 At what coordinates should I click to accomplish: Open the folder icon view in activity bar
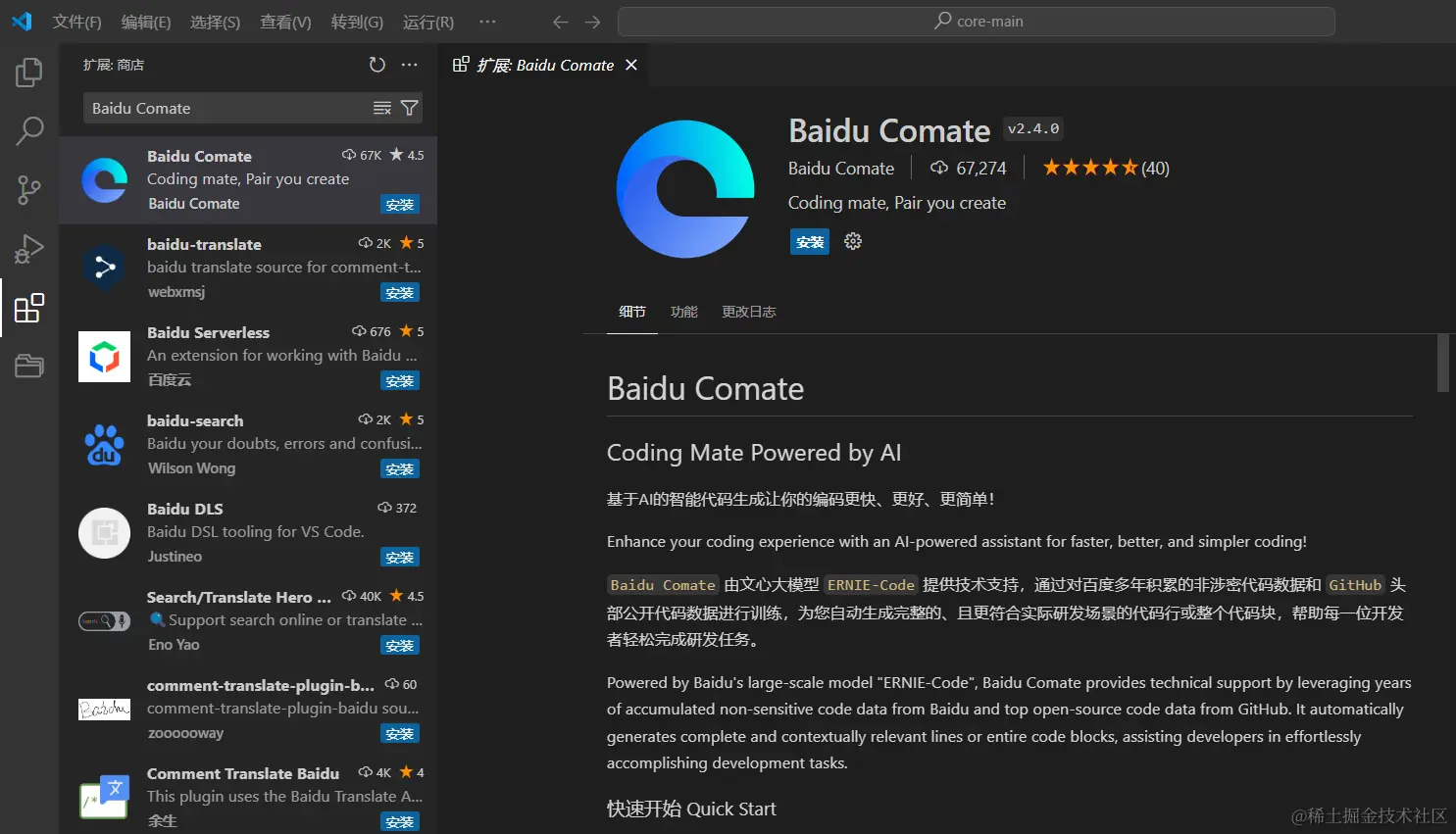click(29, 366)
